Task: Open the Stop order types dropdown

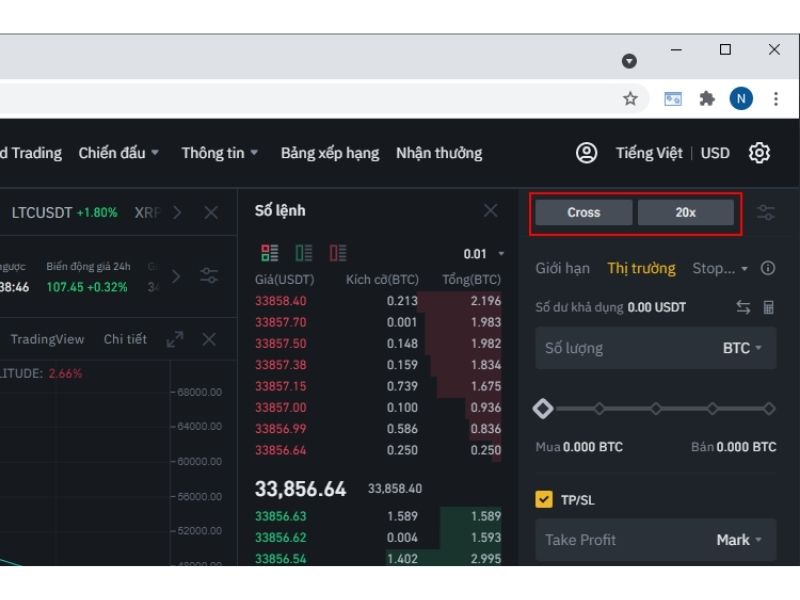Action: (x=720, y=268)
